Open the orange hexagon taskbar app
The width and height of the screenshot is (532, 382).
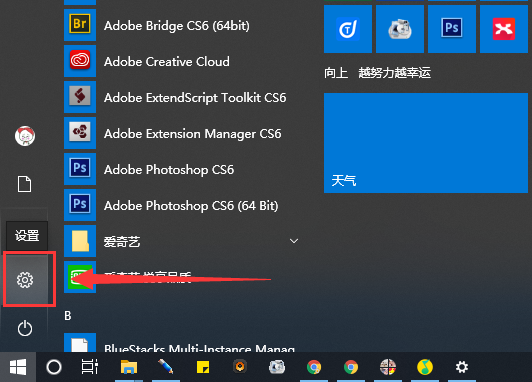click(240, 367)
